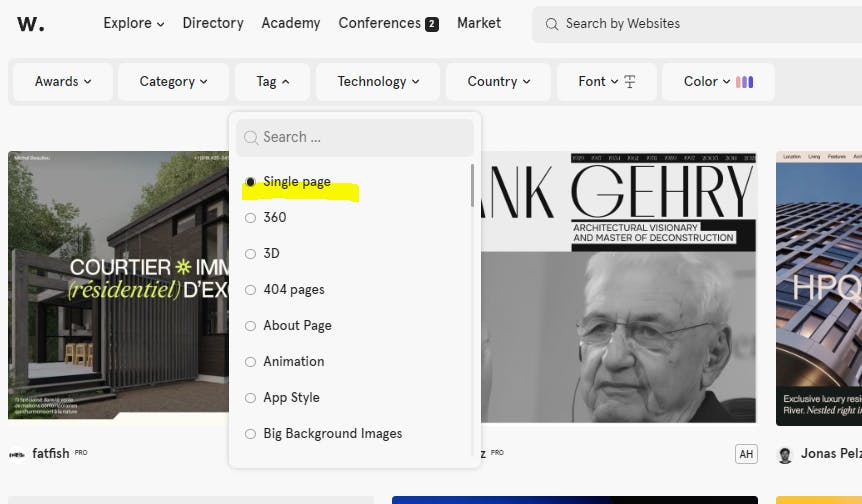Click the tag Search input field
Screen dimensions: 862x504
(x=355, y=137)
